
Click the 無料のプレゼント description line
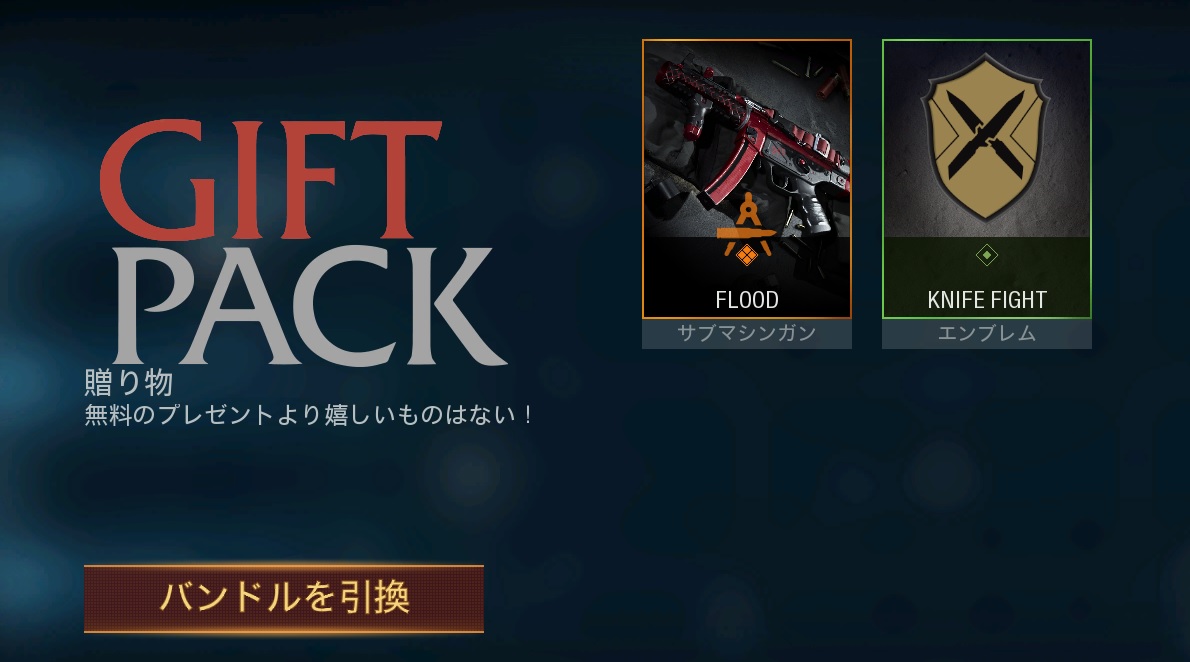pyautogui.click(x=308, y=415)
